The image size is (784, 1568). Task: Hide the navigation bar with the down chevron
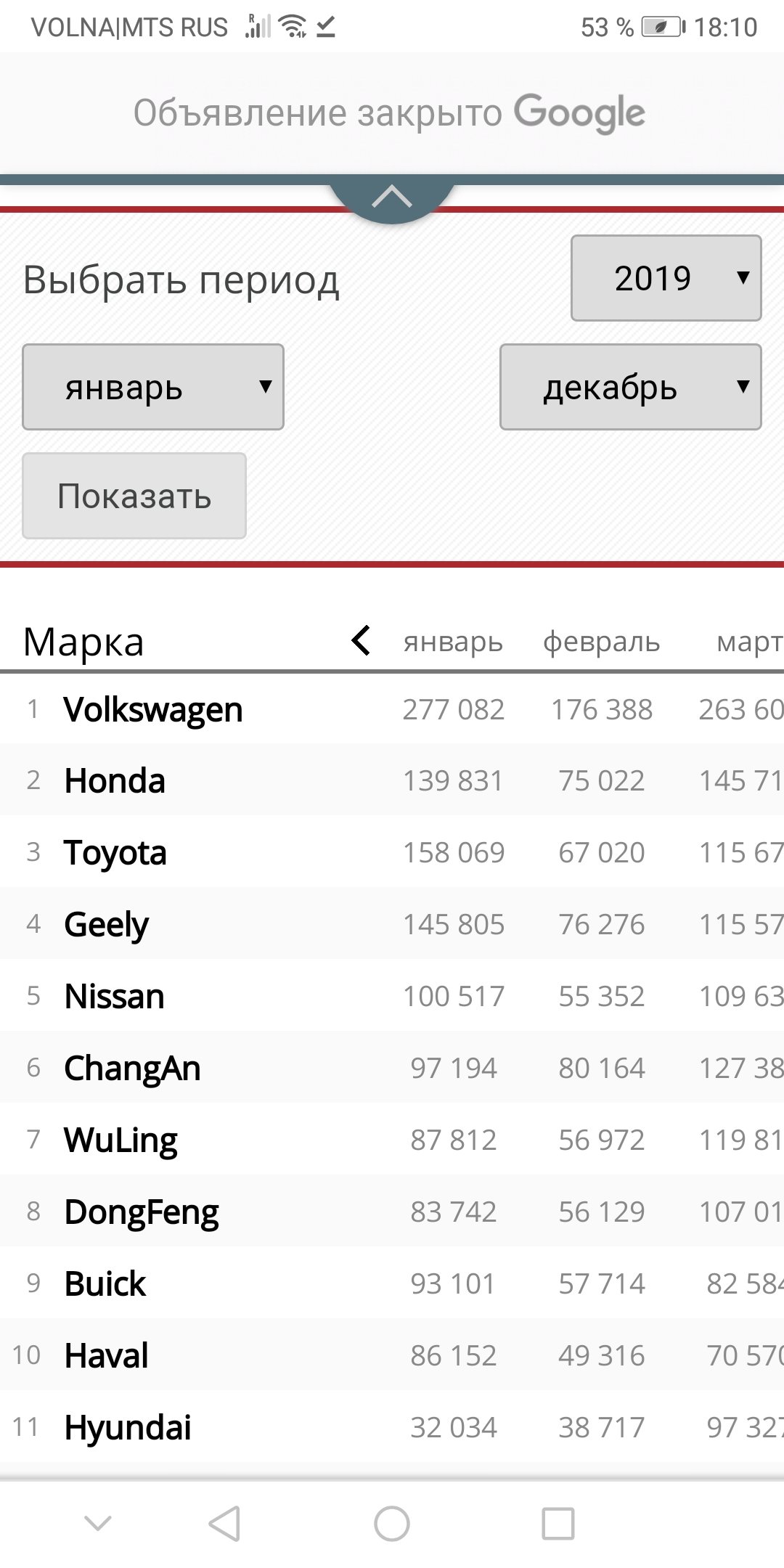pyautogui.click(x=98, y=1523)
